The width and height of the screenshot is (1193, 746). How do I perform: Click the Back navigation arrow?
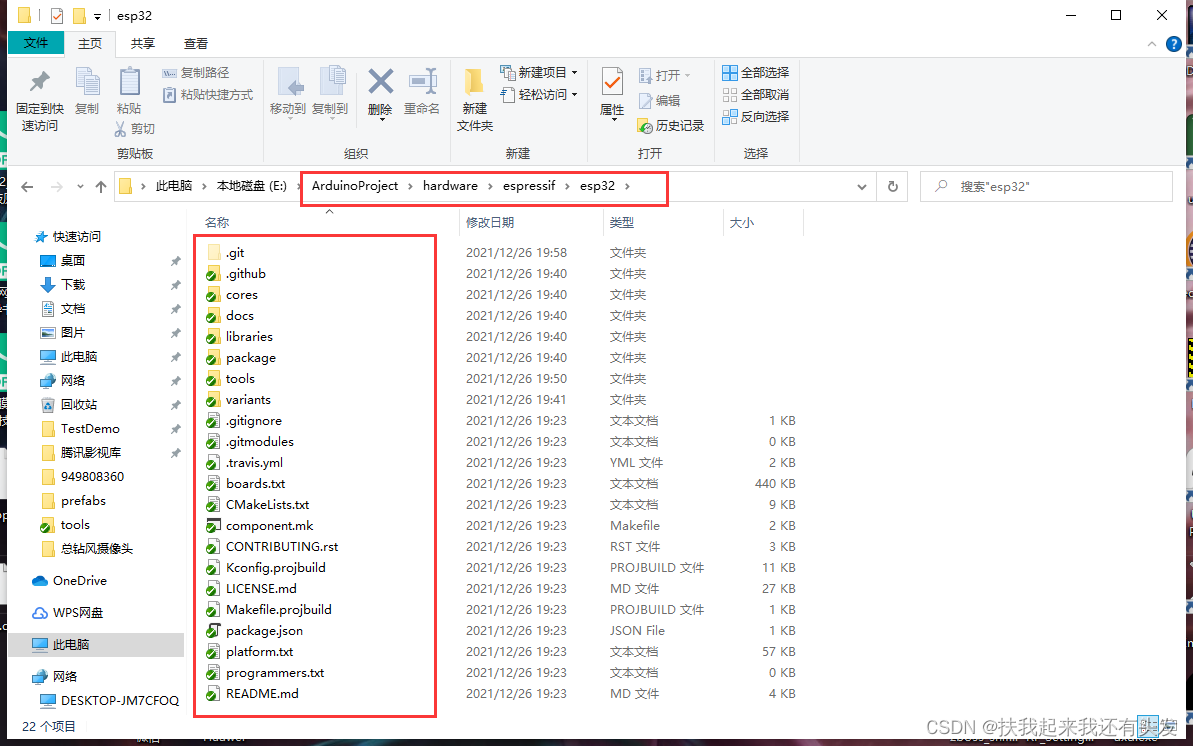click(x=27, y=186)
